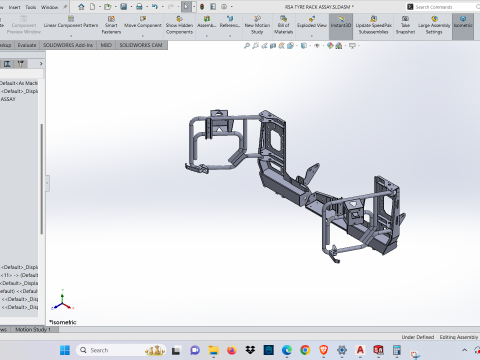The height and width of the screenshot is (360, 480).
Task: Click Previous View icon in heads-up toolbar
Action: 264,46
